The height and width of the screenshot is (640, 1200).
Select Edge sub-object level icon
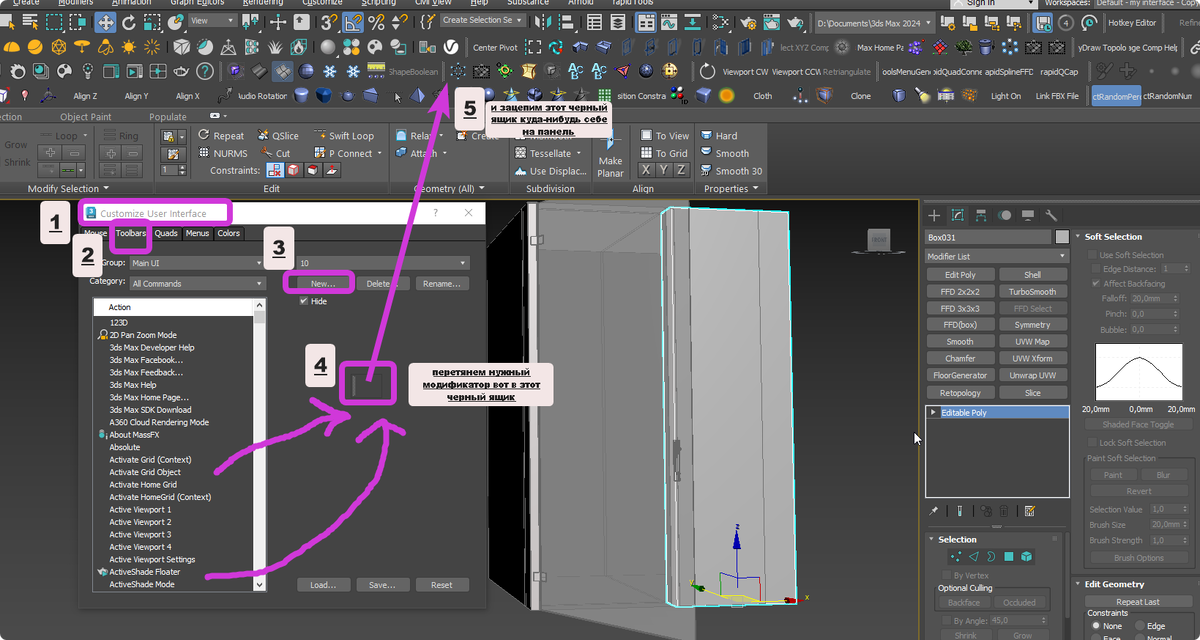[974, 556]
